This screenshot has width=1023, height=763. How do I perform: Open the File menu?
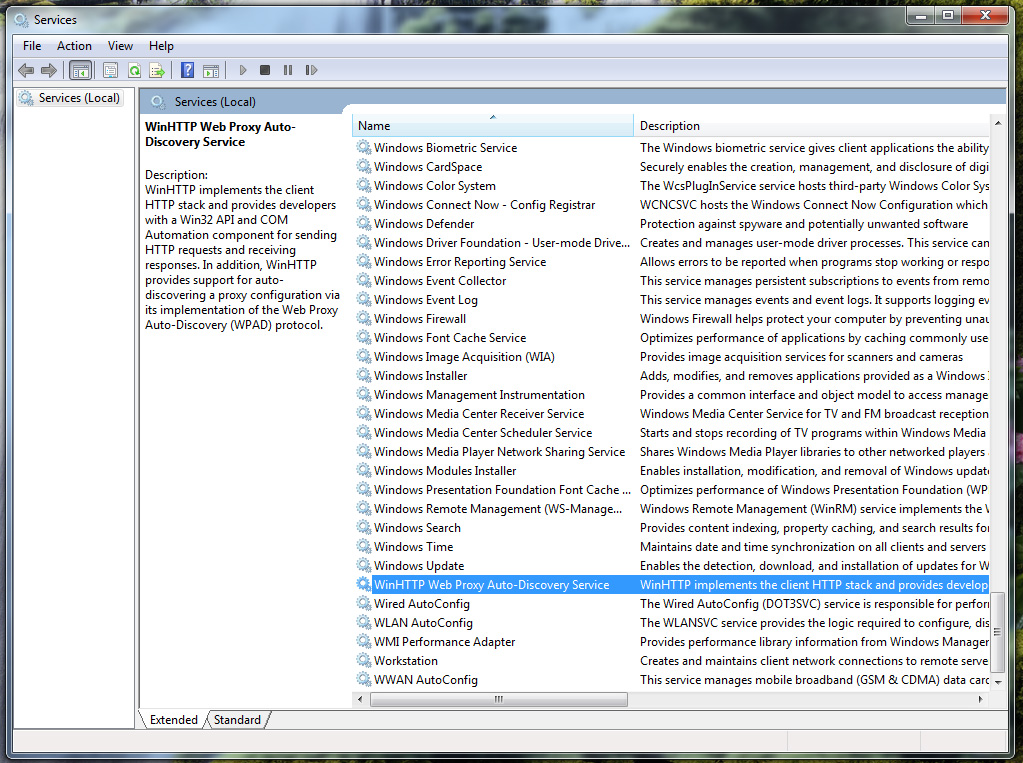[32, 46]
